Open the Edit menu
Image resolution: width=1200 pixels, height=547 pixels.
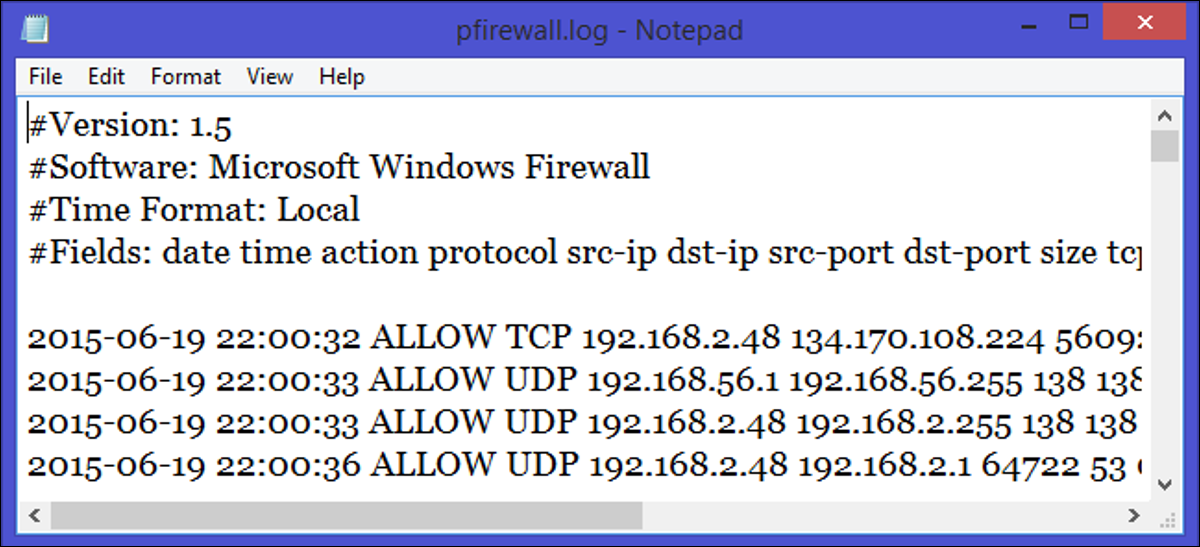tap(106, 76)
